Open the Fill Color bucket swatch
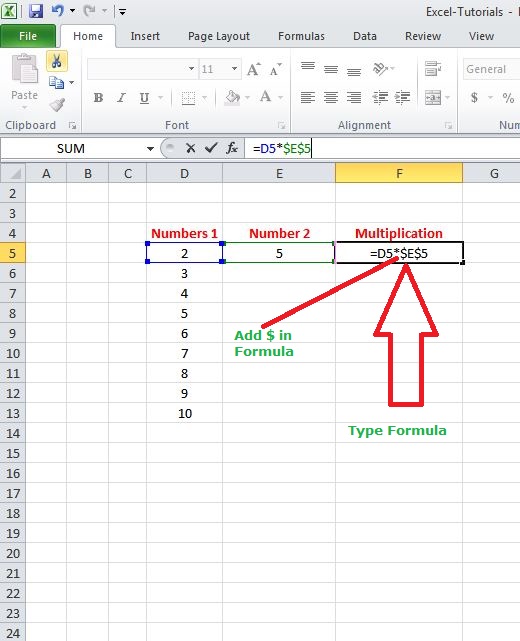This screenshot has width=520, height=641. click(232, 98)
